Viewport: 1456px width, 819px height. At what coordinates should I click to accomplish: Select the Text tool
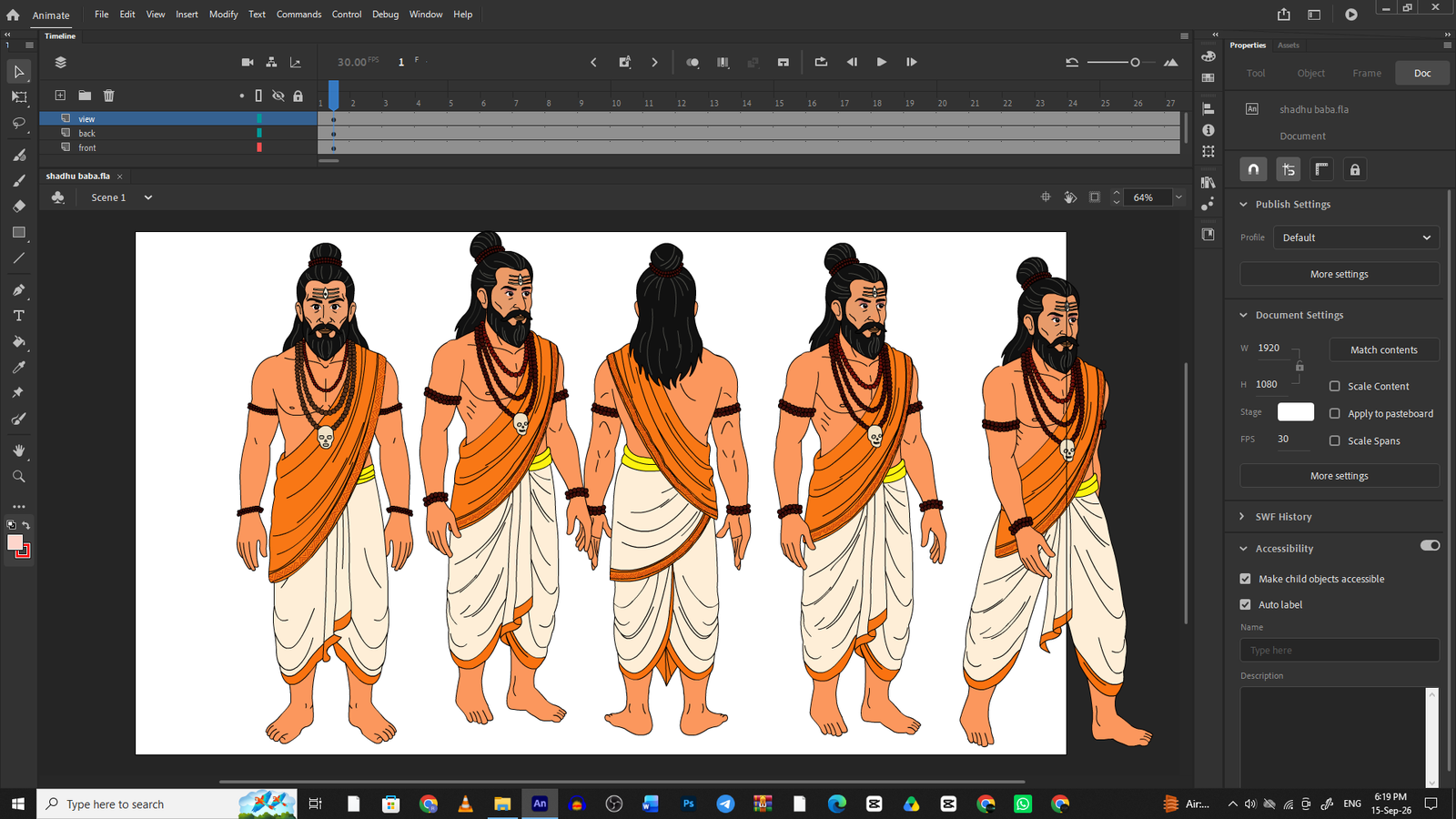19,316
